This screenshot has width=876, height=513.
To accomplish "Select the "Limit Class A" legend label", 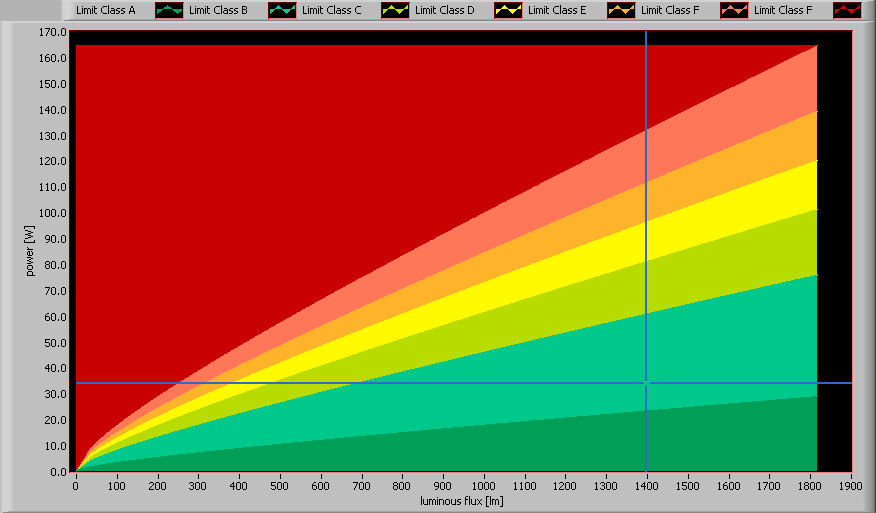I will pos(105,10).
